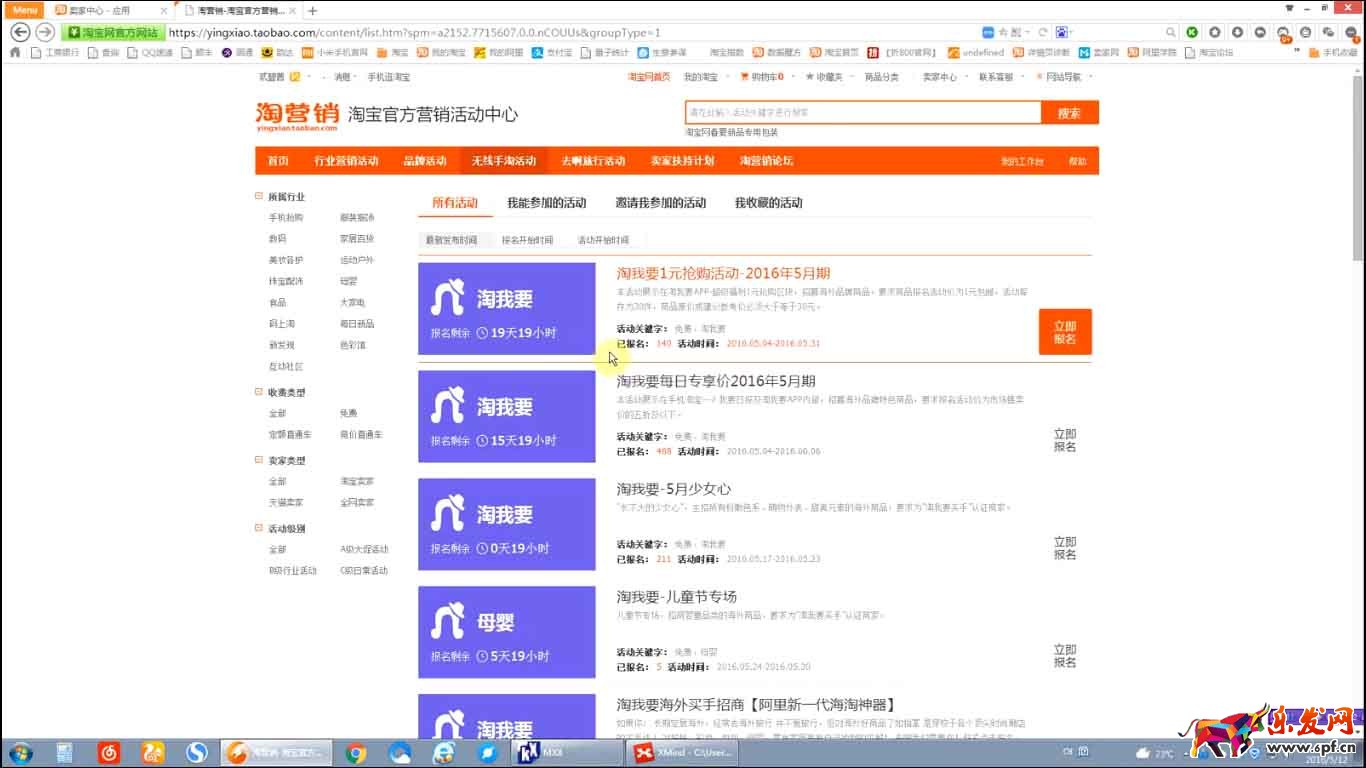Viewport: 1366px width, 768px height.
Task: Open the 购物车 cart link
Action: tap(761, 77)
